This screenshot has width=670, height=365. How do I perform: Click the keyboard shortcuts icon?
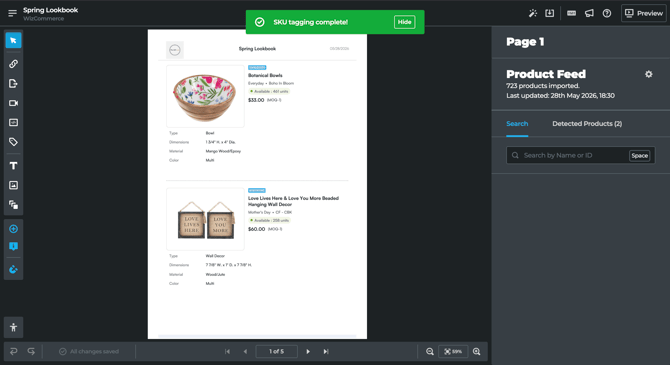tap(571, 13)
